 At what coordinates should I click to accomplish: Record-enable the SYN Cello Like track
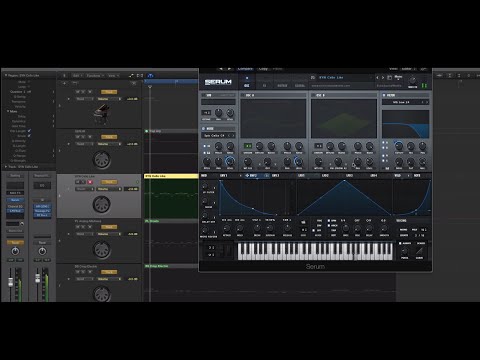pyautogui.click(x=90, y=182)
